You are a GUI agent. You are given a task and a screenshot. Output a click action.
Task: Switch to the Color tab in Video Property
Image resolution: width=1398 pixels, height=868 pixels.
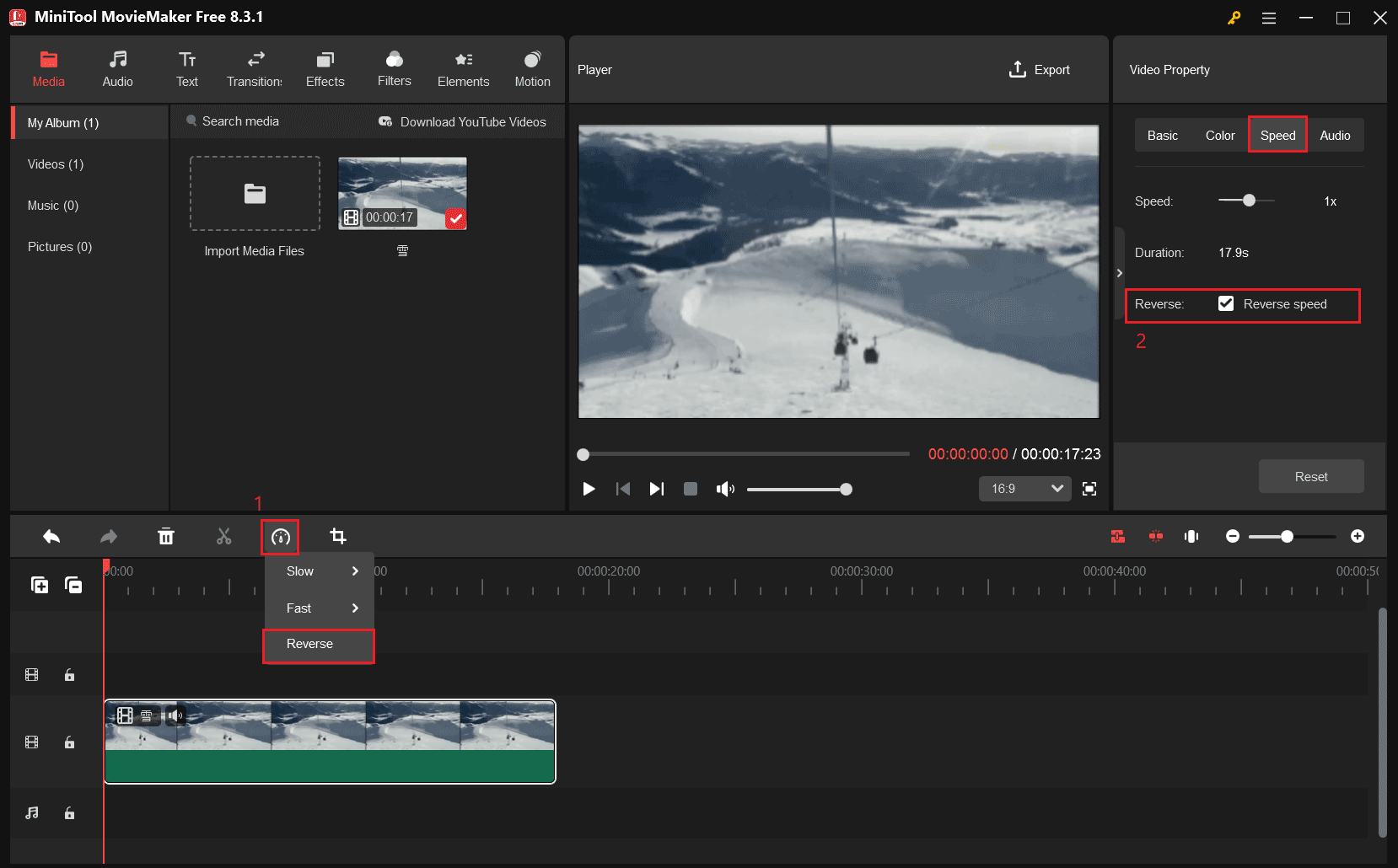click(1219, 135)
